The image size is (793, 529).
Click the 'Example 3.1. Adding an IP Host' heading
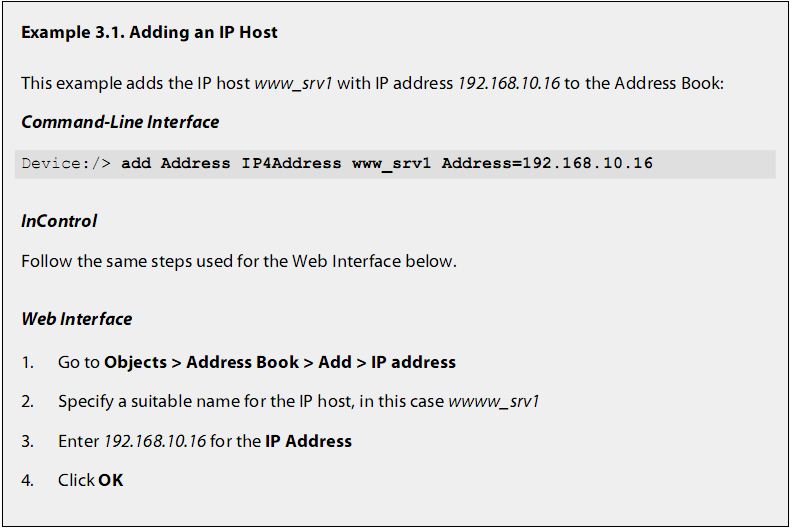[x=149, y=32]
